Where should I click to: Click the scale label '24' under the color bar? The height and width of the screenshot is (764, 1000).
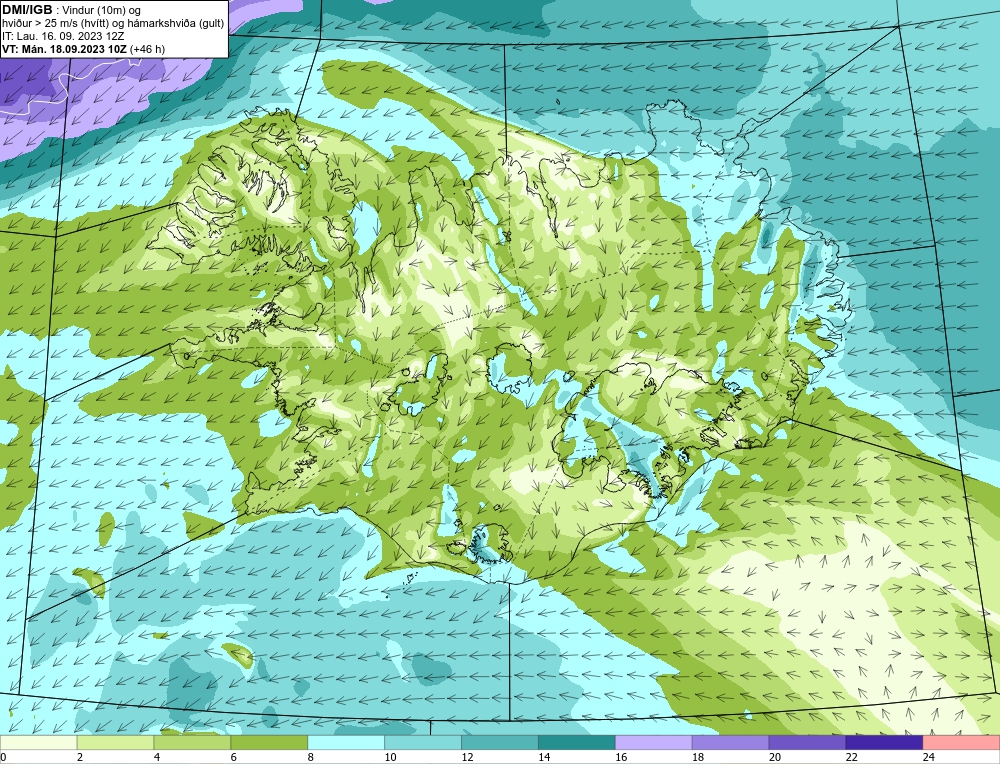pos(929,757)
